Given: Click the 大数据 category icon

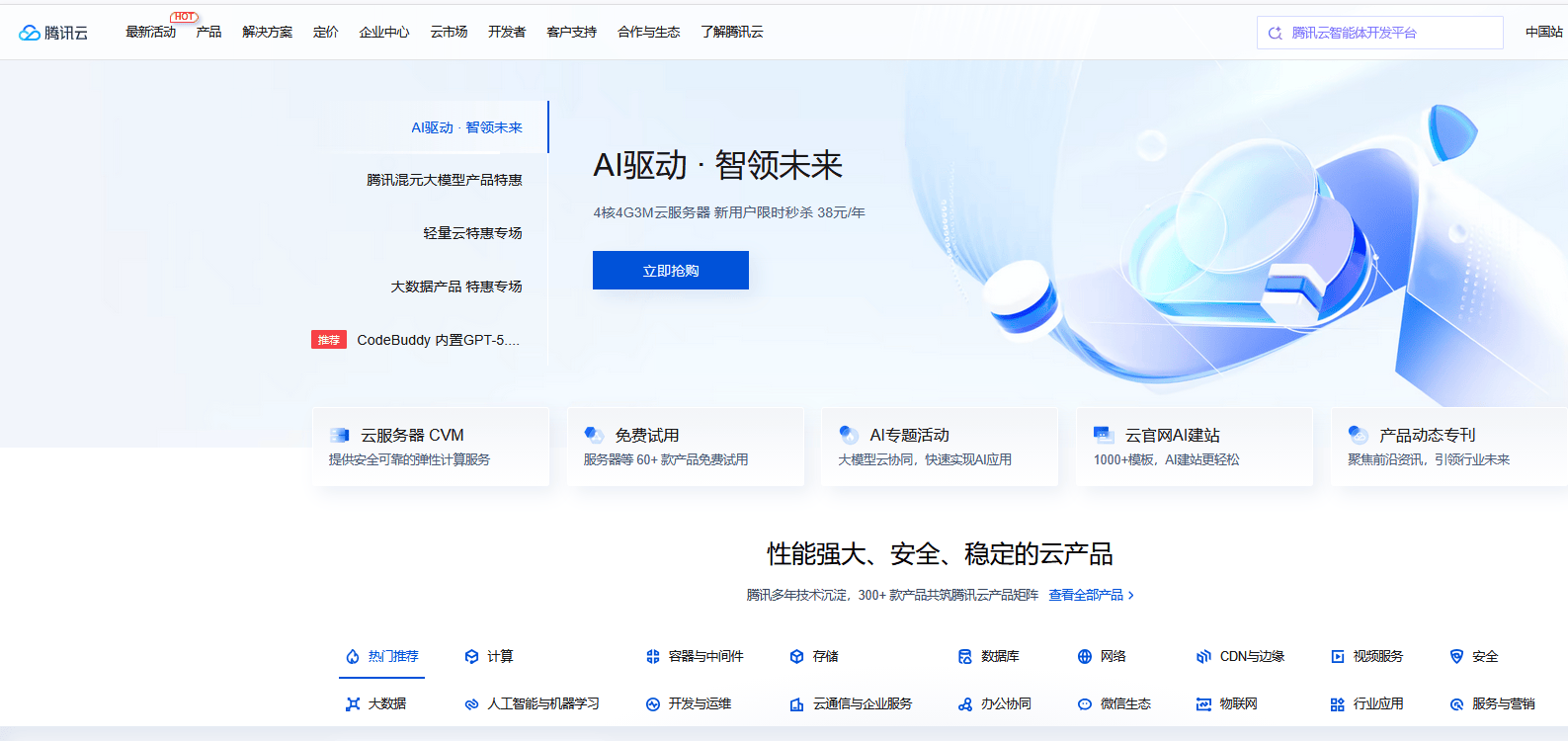Looking at the screenshot, I should pos(353,703).
